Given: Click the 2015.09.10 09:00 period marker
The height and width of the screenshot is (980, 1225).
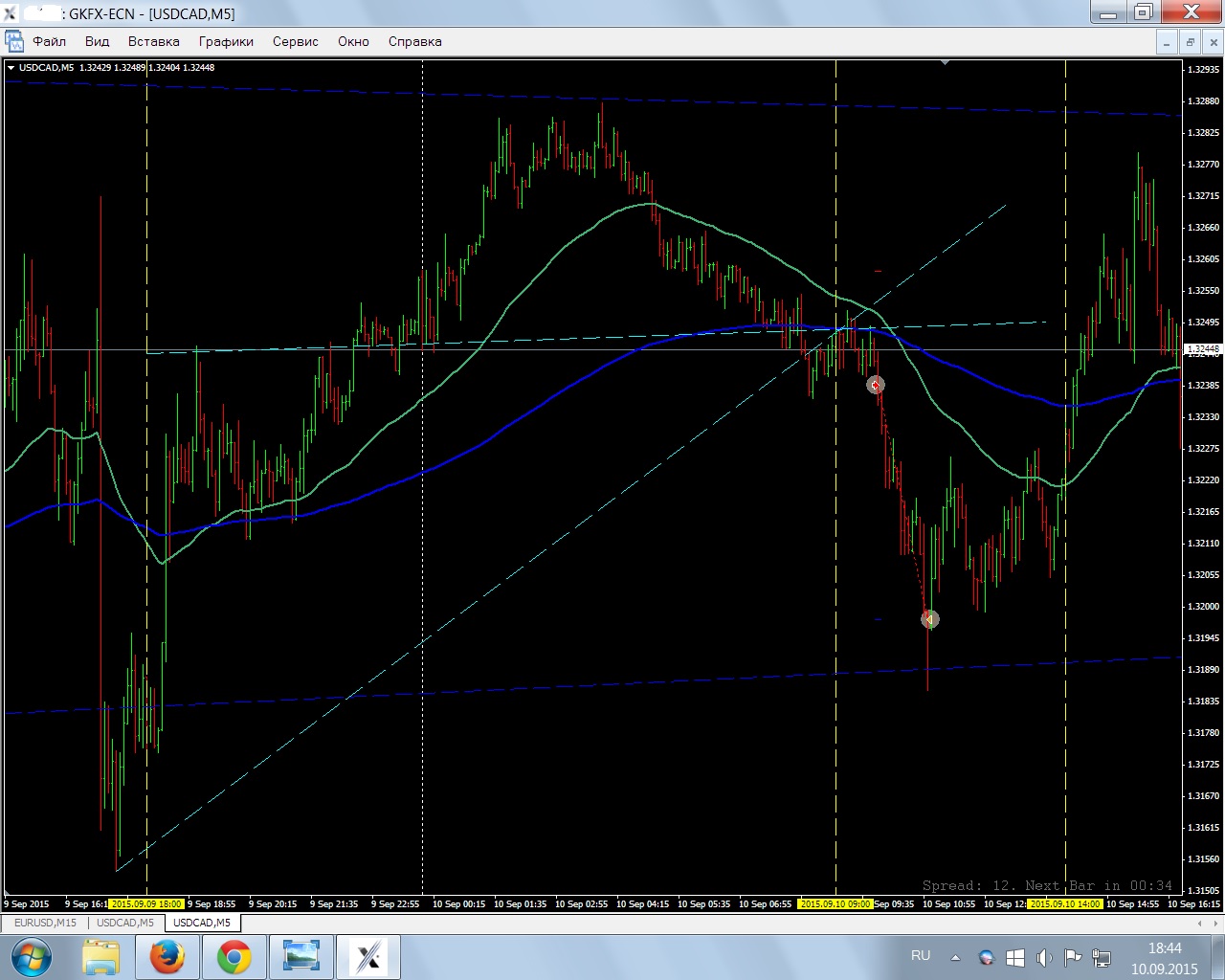Looking at the screenshot, I should [x=835, y=903].
